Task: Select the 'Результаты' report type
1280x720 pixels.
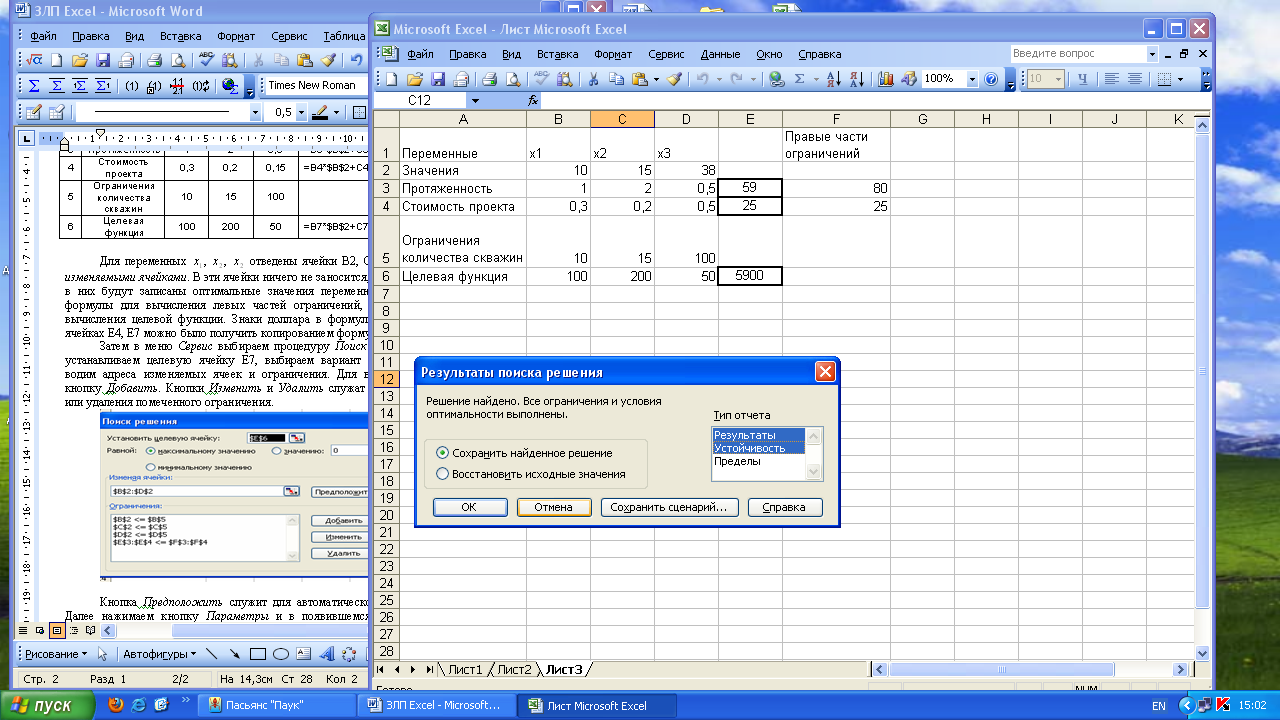Action: pyautogui.click(x=758, y=435)
